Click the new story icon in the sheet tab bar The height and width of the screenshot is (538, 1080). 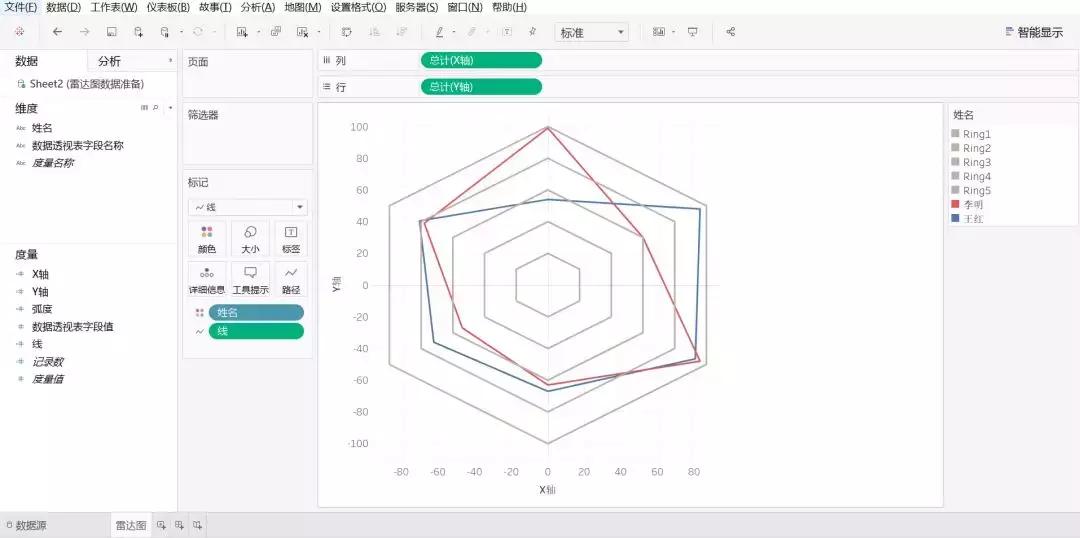click(x=198, y=526)
